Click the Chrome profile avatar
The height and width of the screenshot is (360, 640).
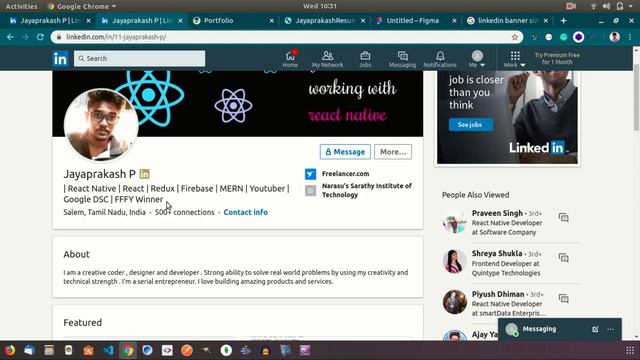(615, 37)
